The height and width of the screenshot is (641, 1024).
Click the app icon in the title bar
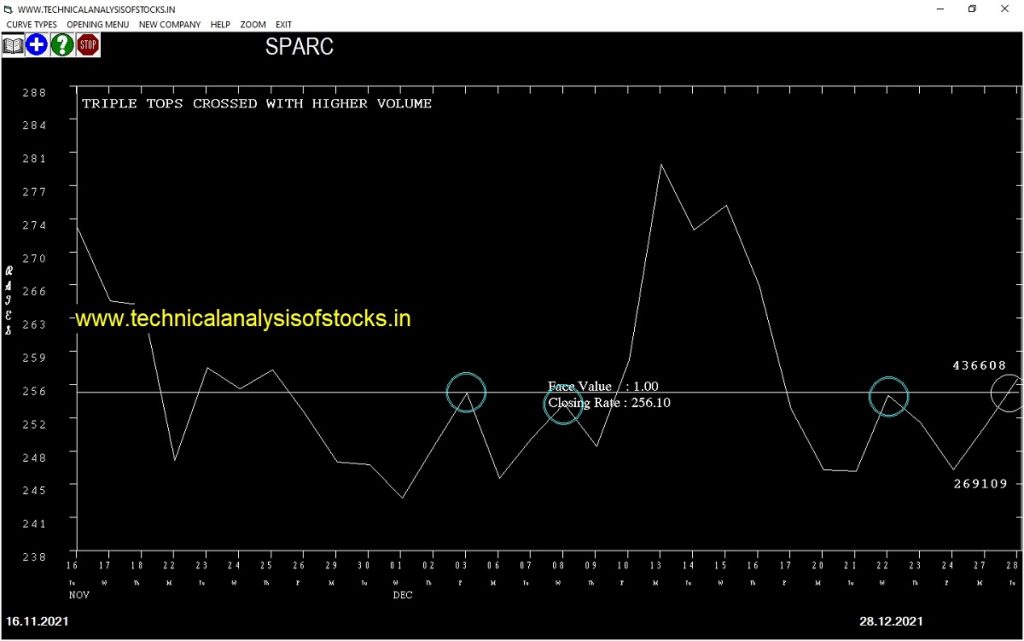(x=8, y=9)
